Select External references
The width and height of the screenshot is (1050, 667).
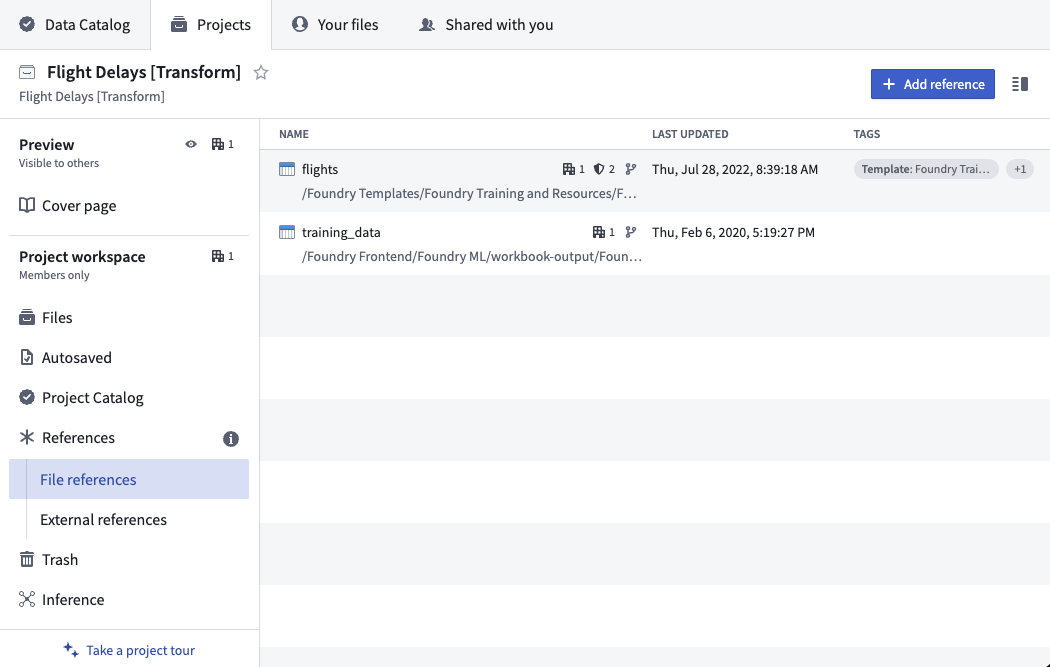[x=103, y=520]
